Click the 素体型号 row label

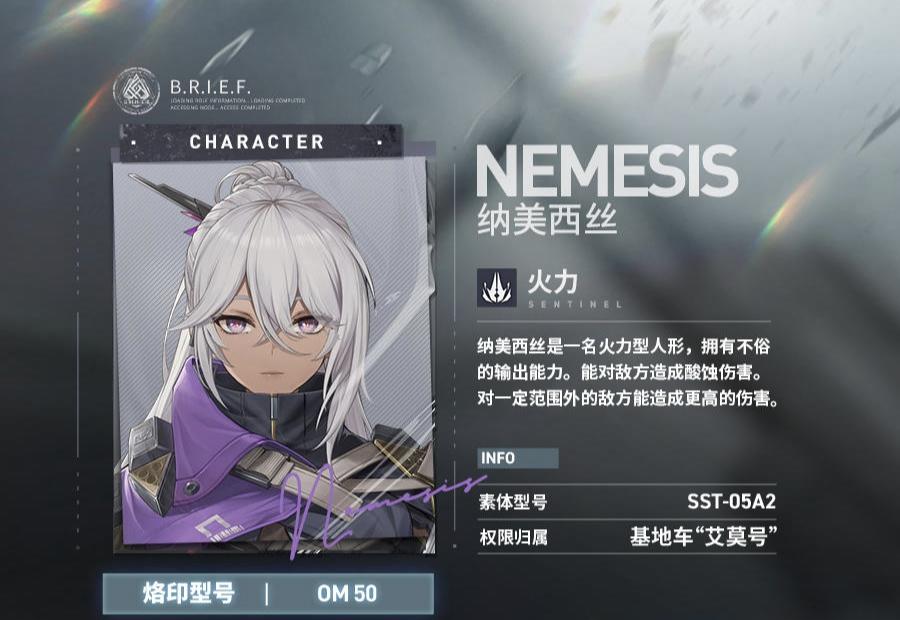pos(513,502)
